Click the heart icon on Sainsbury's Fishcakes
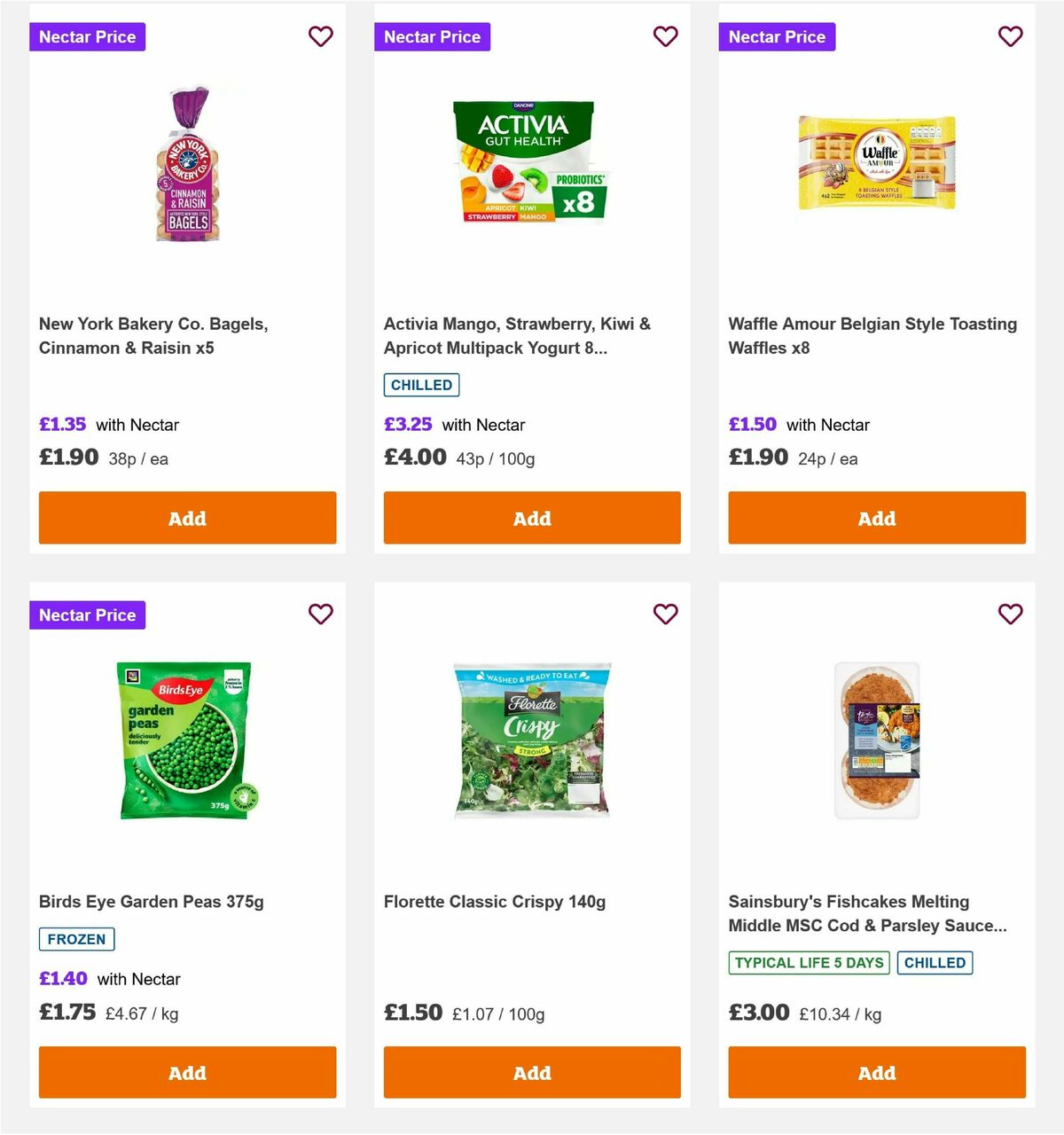 point(1010,614)
